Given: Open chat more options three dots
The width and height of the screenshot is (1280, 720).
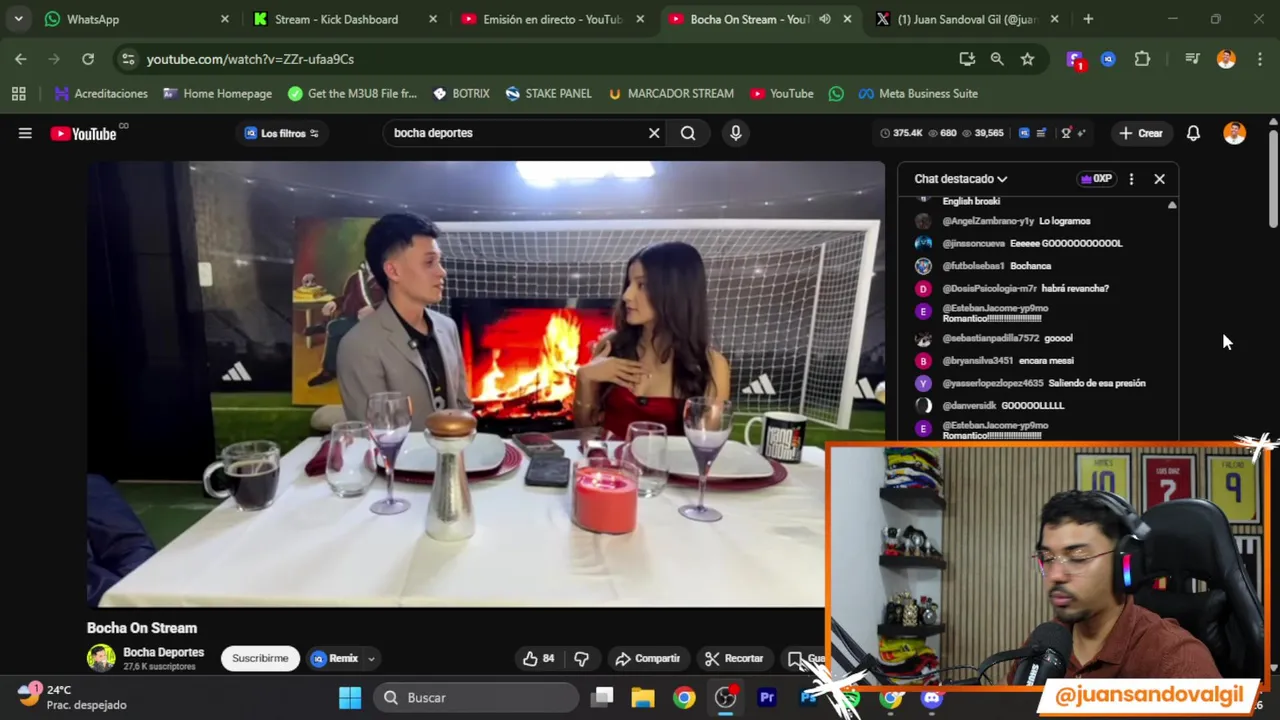Looking at the screenshot, I should tap(1131, 179).
